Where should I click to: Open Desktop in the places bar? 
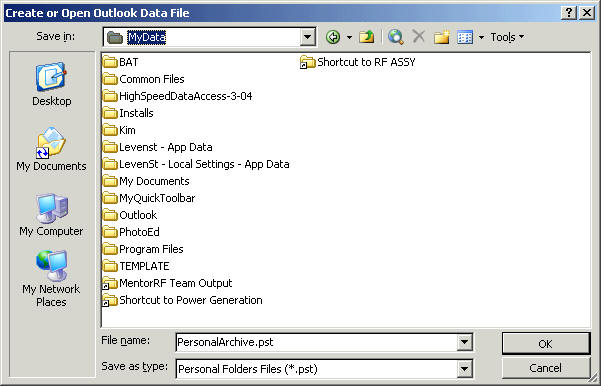coord(51,84)
